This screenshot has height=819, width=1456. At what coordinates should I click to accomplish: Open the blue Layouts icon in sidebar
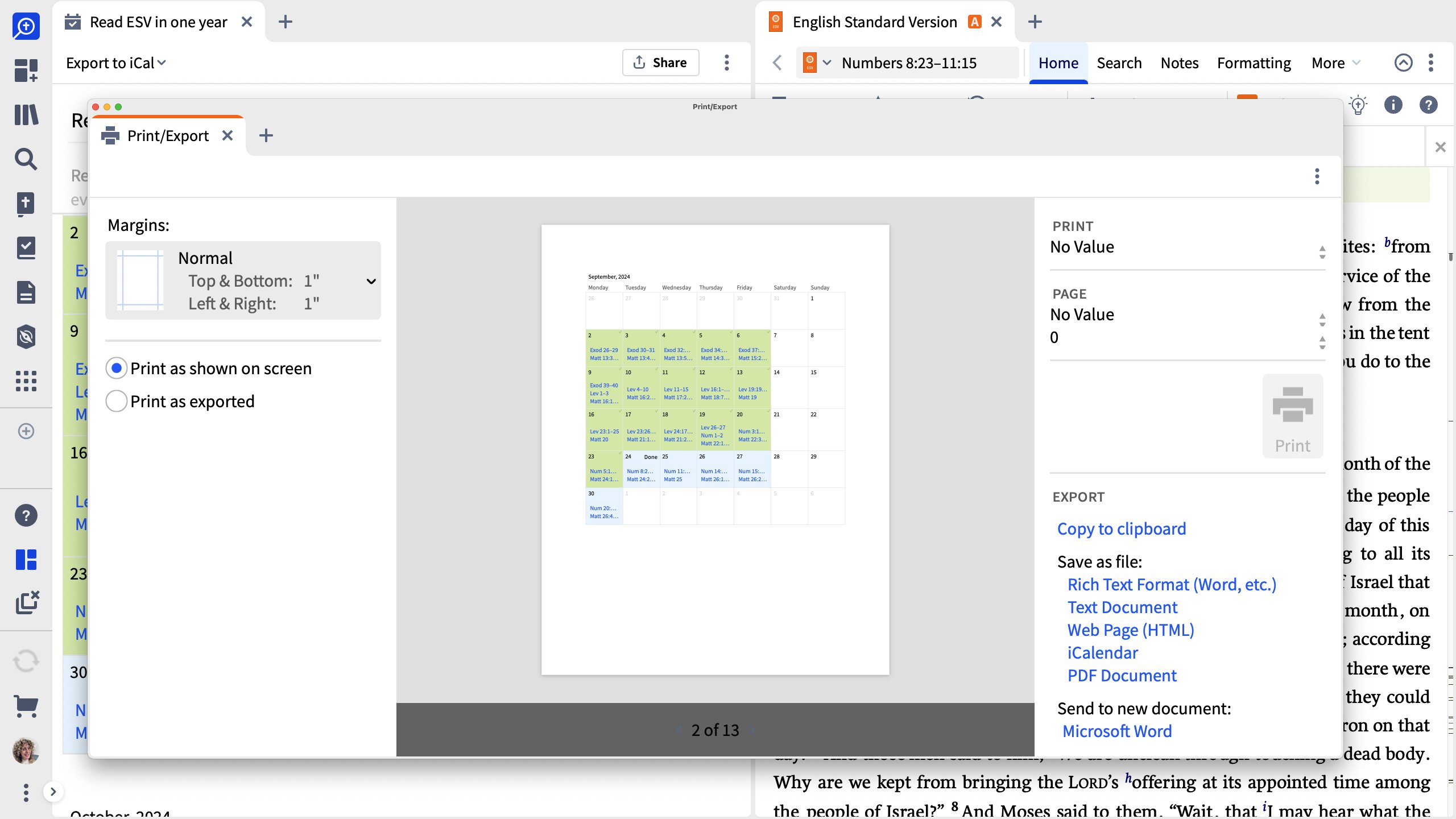[x=26, y=560]
